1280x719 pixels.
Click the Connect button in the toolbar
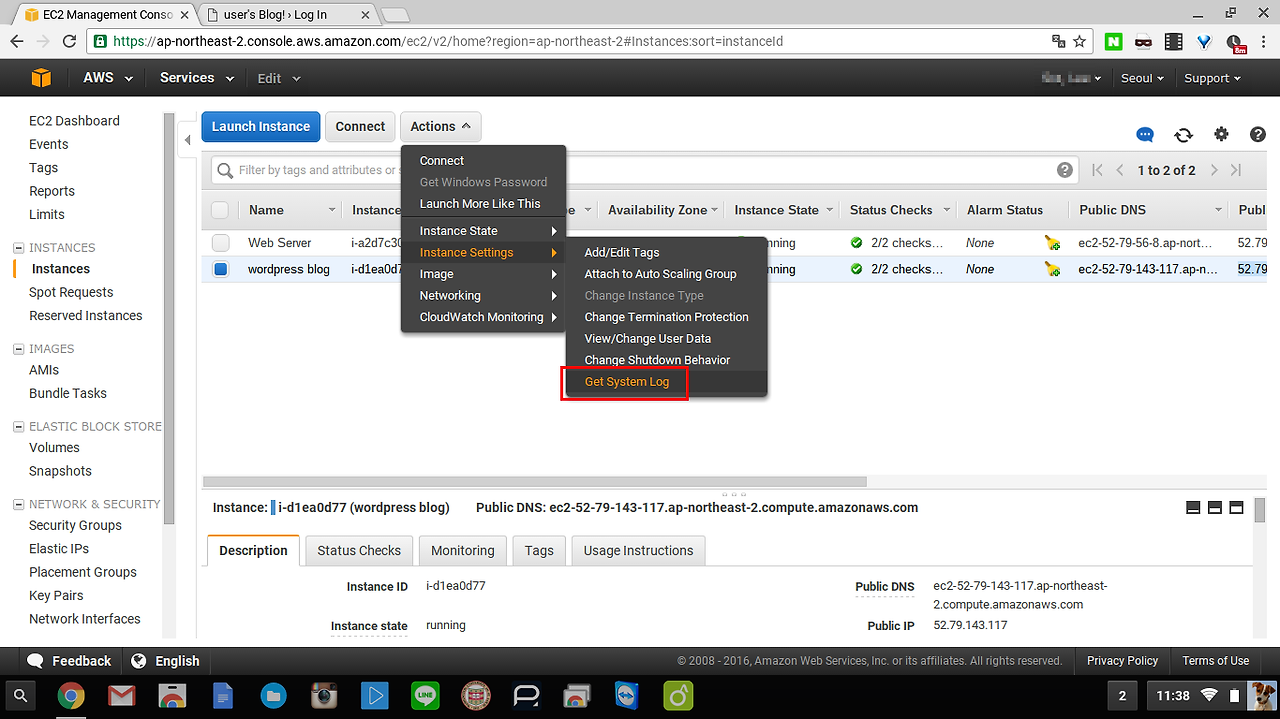[x=360, y=127]
